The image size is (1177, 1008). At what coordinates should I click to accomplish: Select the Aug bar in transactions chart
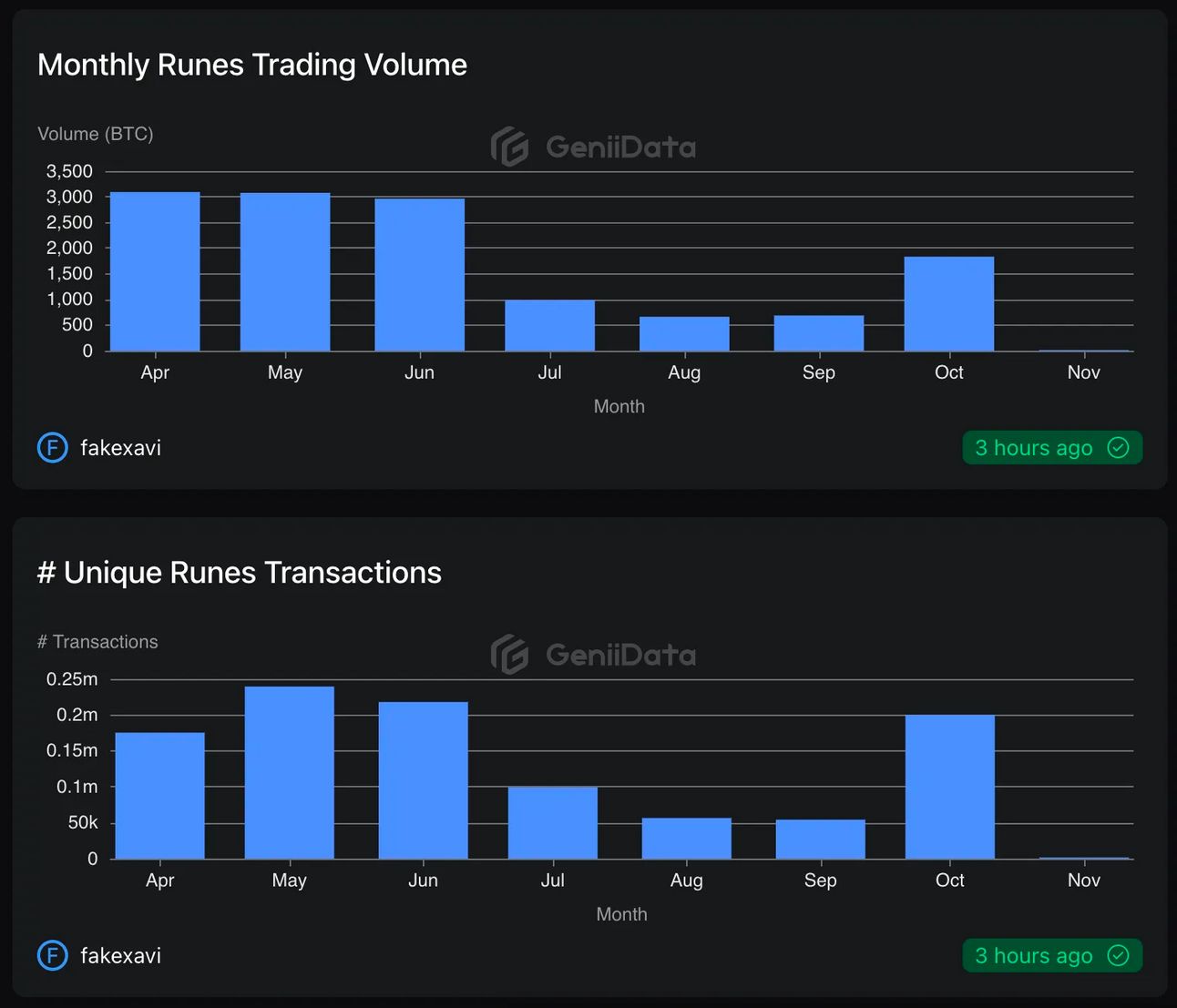687,839
